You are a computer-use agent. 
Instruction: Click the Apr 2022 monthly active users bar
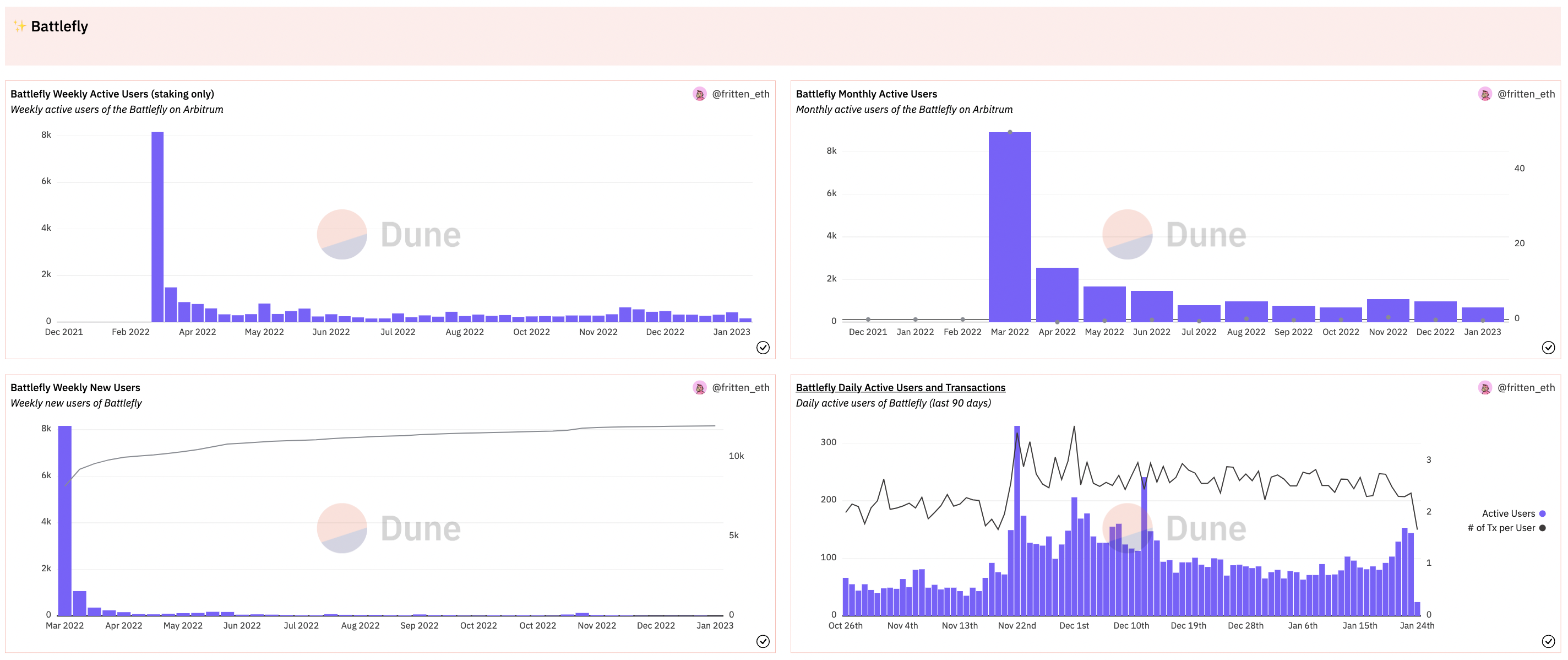coord(1057,295)
